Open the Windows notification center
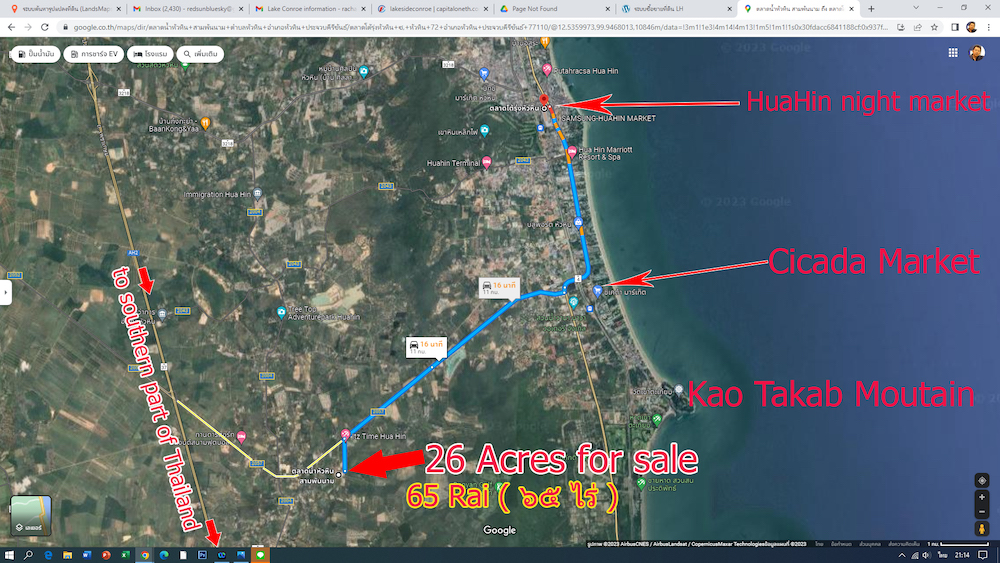 pos(982,555)
